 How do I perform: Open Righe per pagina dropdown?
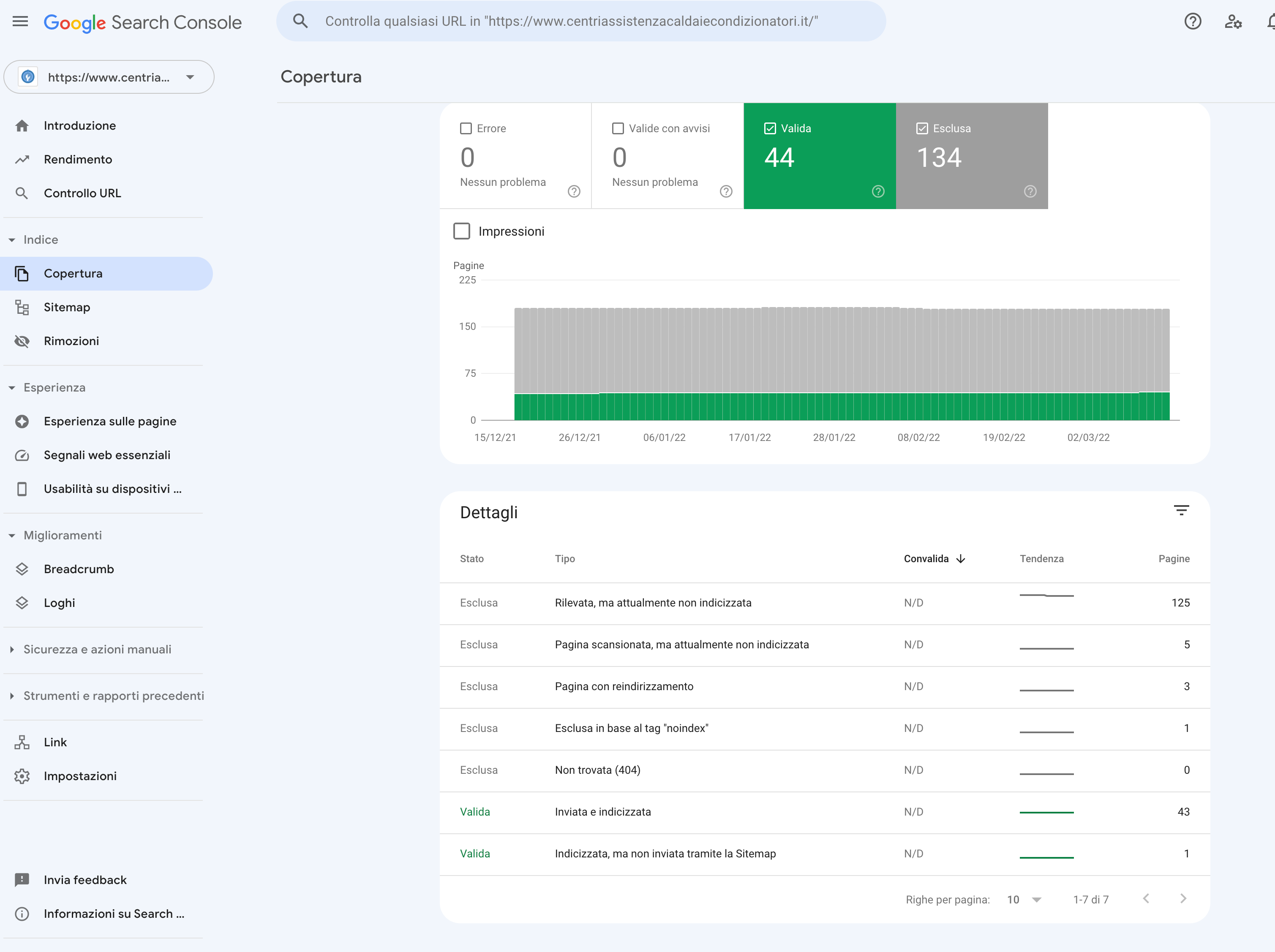point(1025,900)
